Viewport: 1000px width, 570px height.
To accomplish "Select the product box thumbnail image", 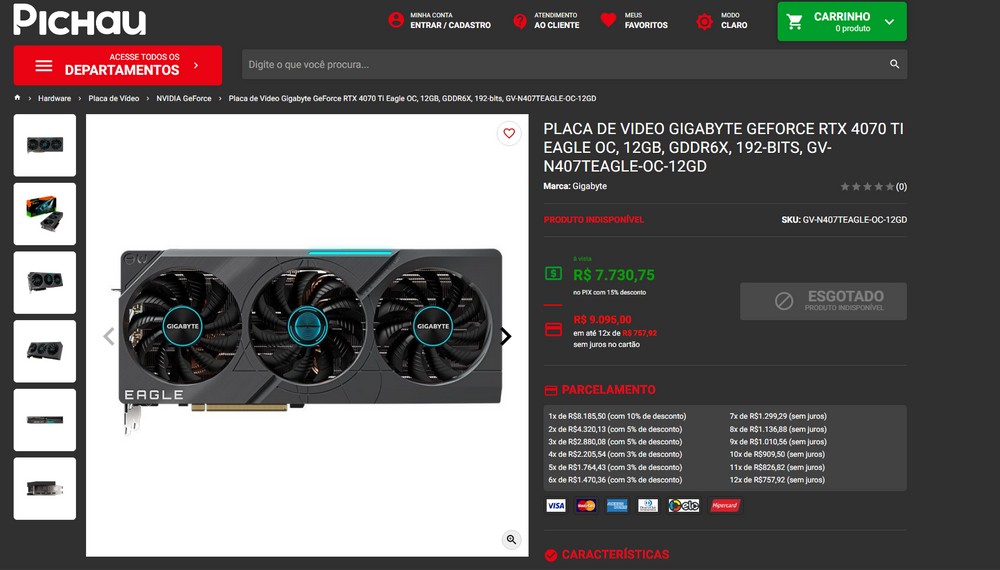I will [45, 214].
